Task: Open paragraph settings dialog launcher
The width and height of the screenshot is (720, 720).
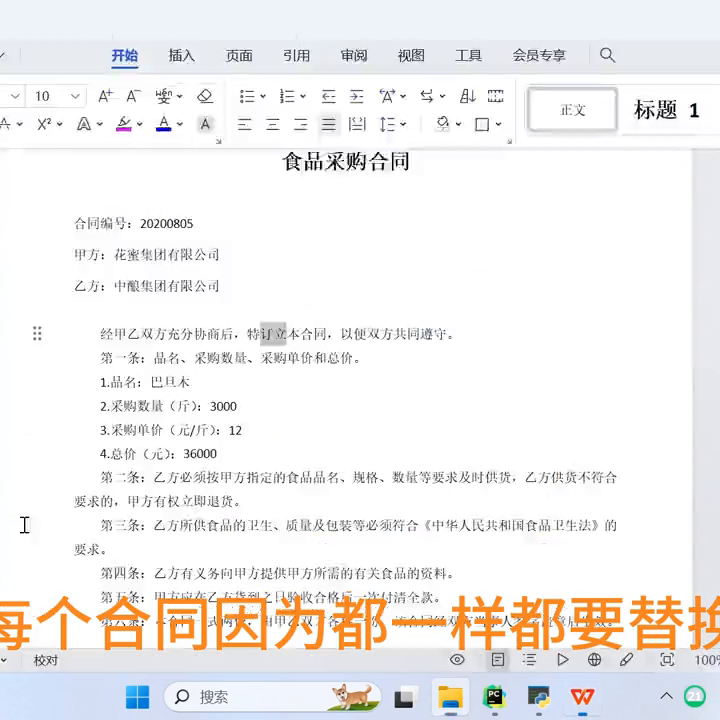Action: pyautogui.click(x=509, y=141)
